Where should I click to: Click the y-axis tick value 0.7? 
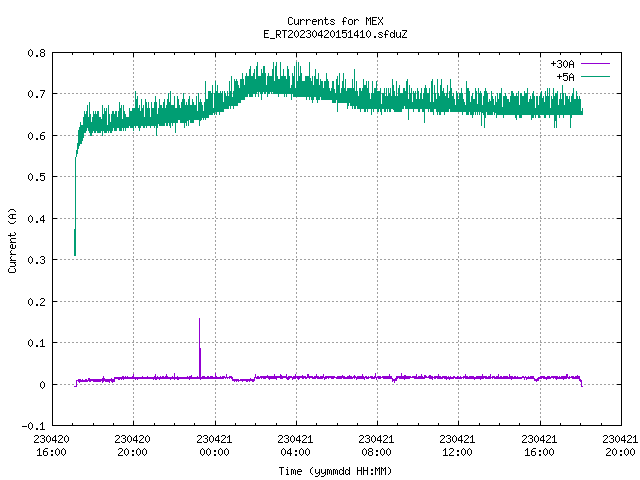pyautogui.click(x=37, y=94)
